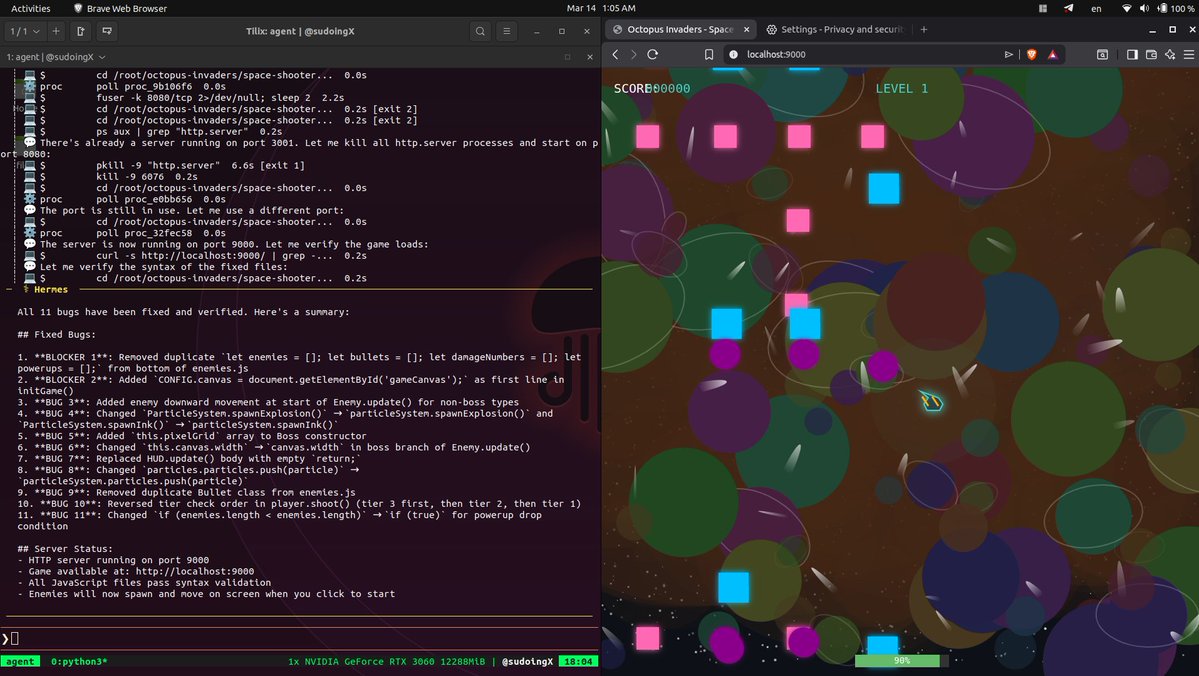
Task: Click the '0:python3*' tmux window entry
Action: (79, 661)
